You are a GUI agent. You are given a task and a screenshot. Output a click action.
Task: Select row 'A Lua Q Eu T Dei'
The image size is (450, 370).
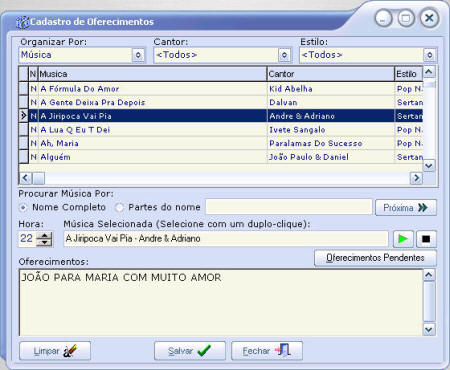pos(221,130)
